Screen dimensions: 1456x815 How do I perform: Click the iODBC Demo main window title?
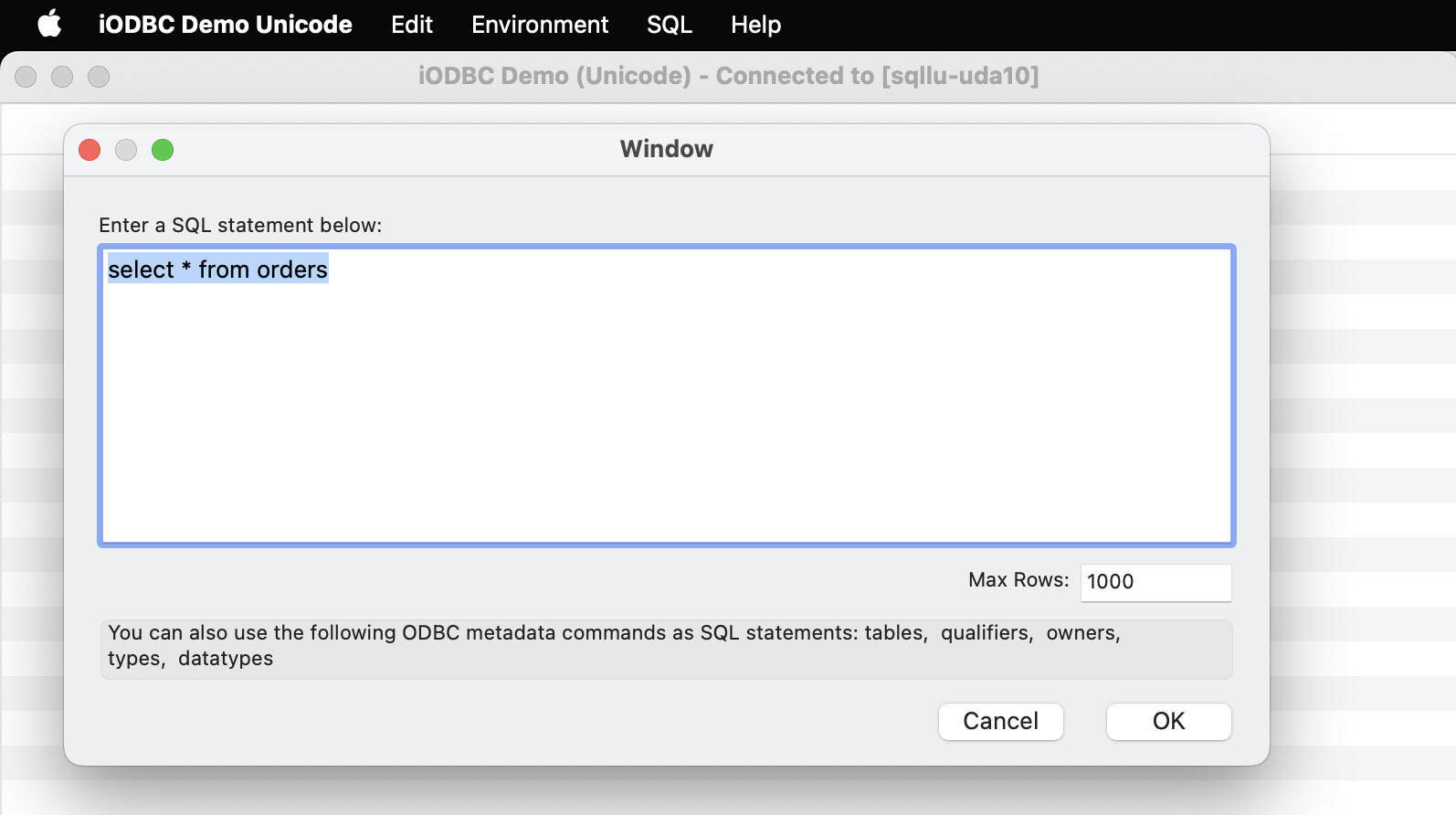pyautogui.click(x=728, y=76)
